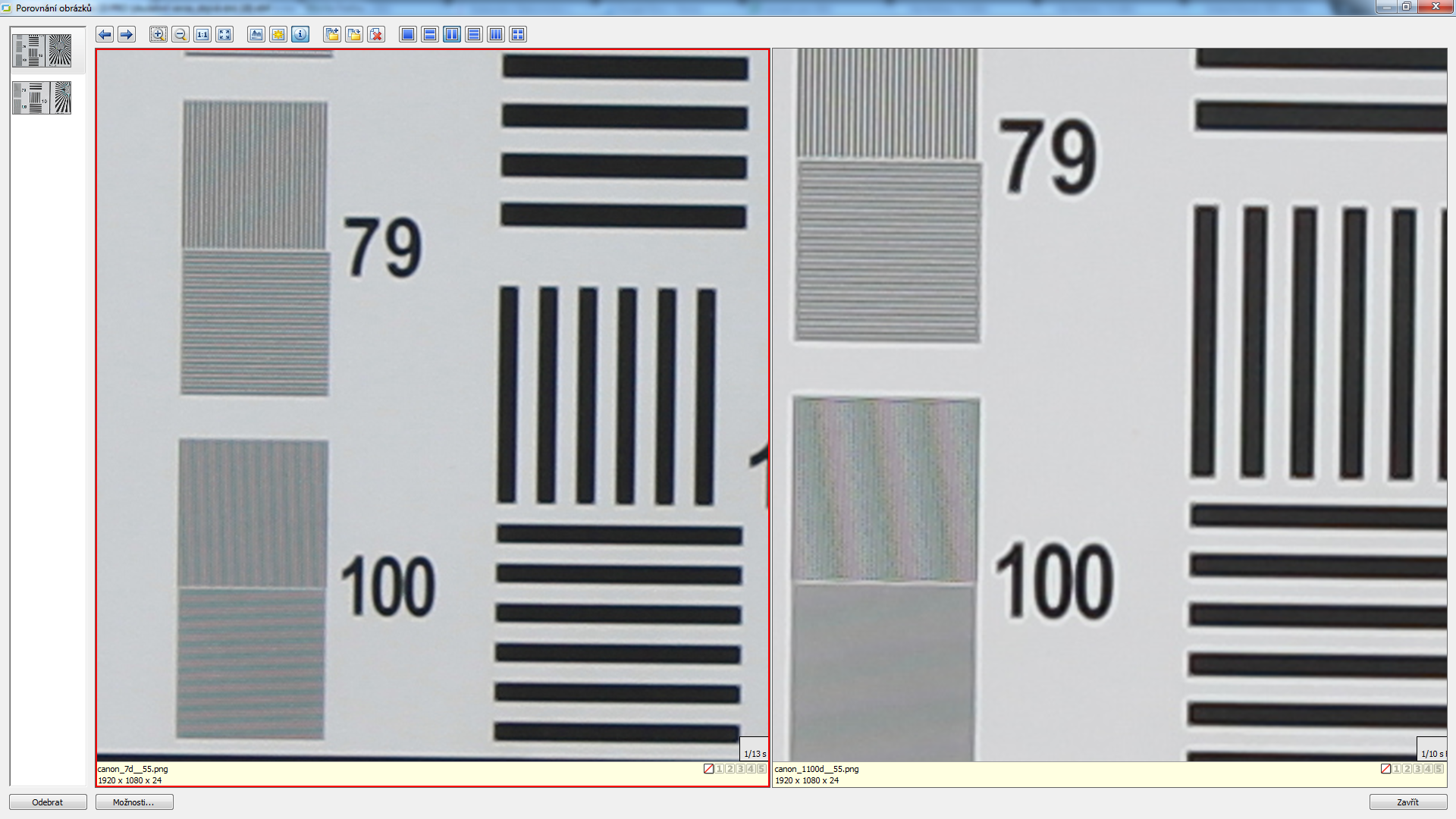Click copy to folder icon

332,34
